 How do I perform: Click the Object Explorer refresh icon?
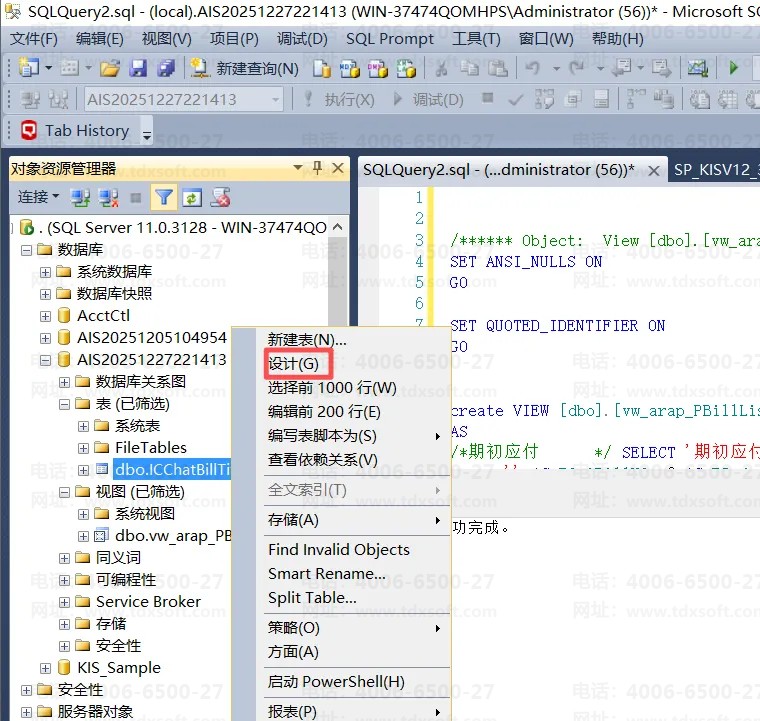(191, 197)
